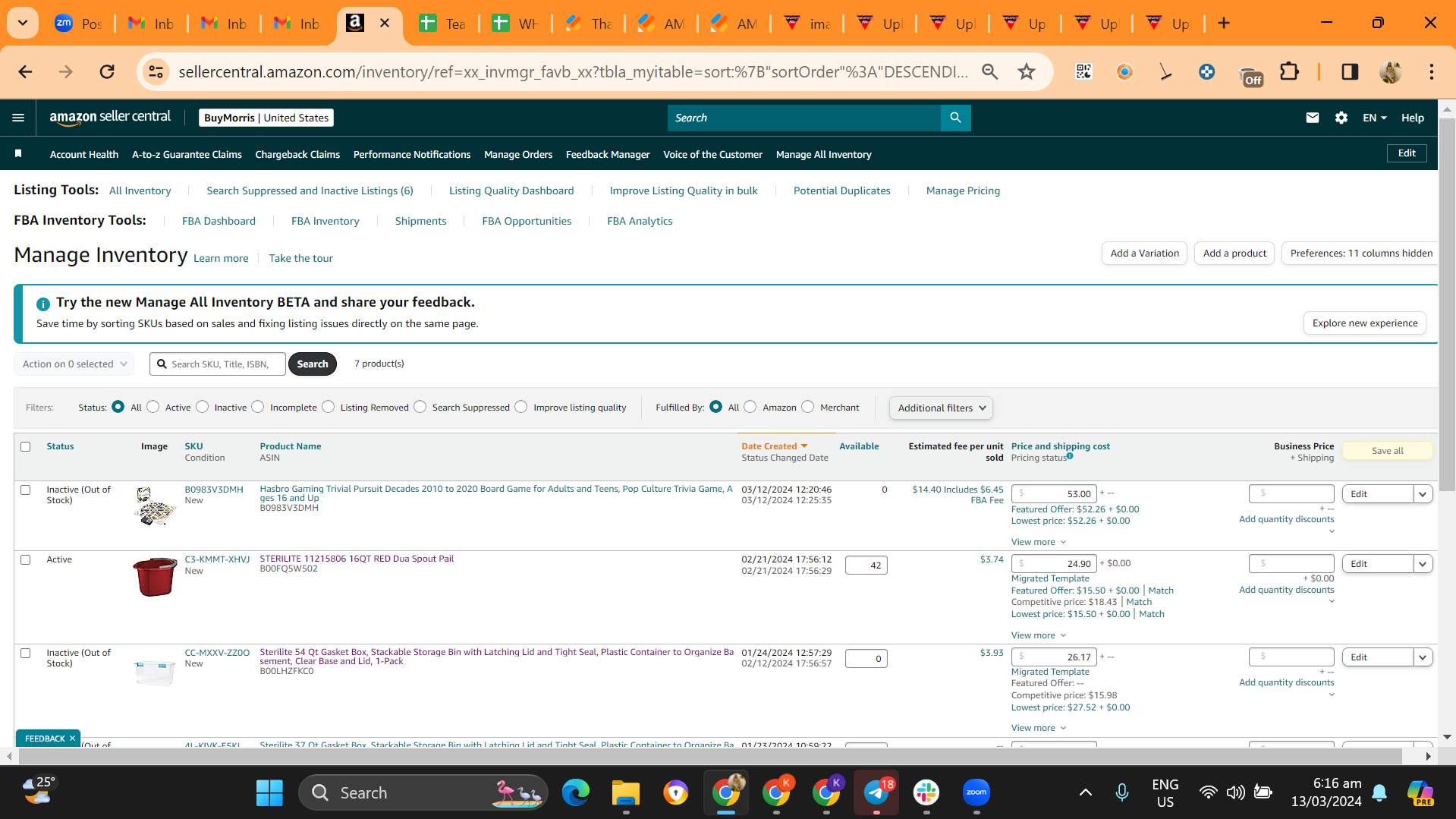The image size is (1456, 819).
Task: Open Feedback Manager in favorites bar
Action: point(608,154)
